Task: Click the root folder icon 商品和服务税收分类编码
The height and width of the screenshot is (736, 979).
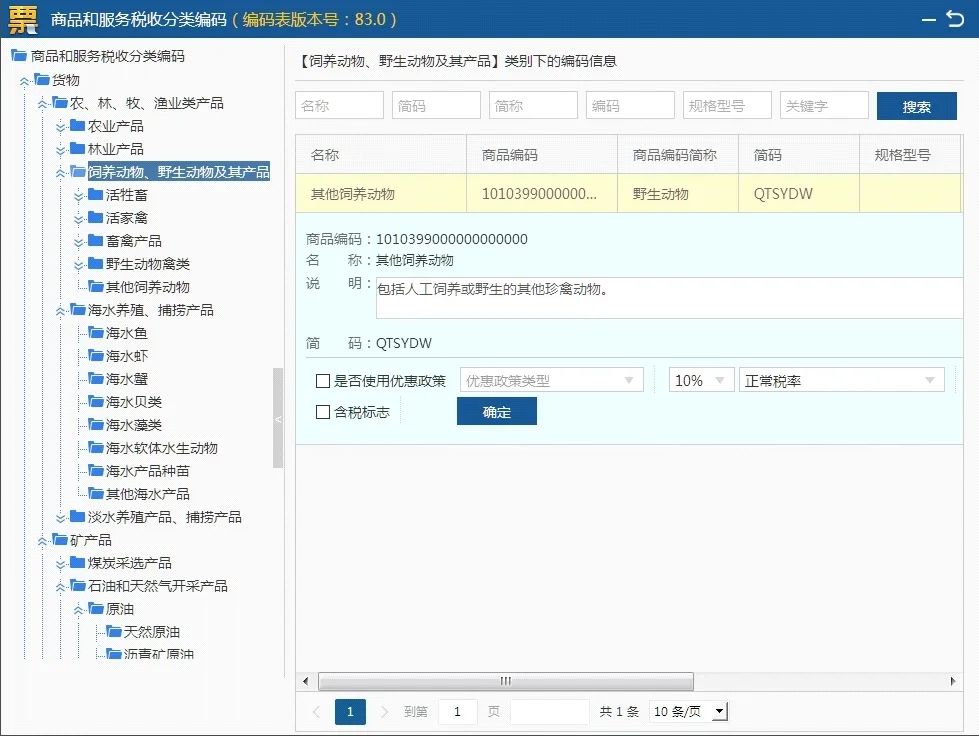Action: [19, 56]
